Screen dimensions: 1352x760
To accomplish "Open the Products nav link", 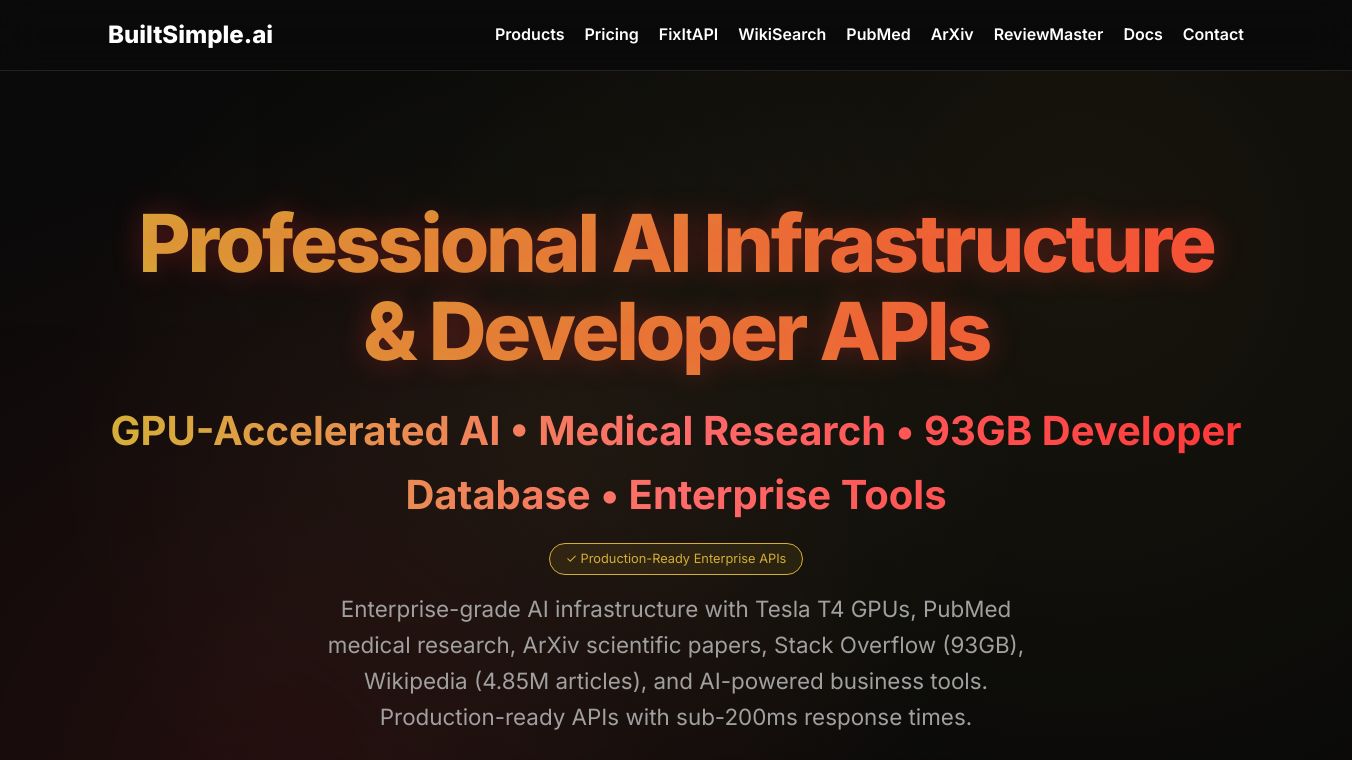I will pyautogui.click(x=529, y=35).
